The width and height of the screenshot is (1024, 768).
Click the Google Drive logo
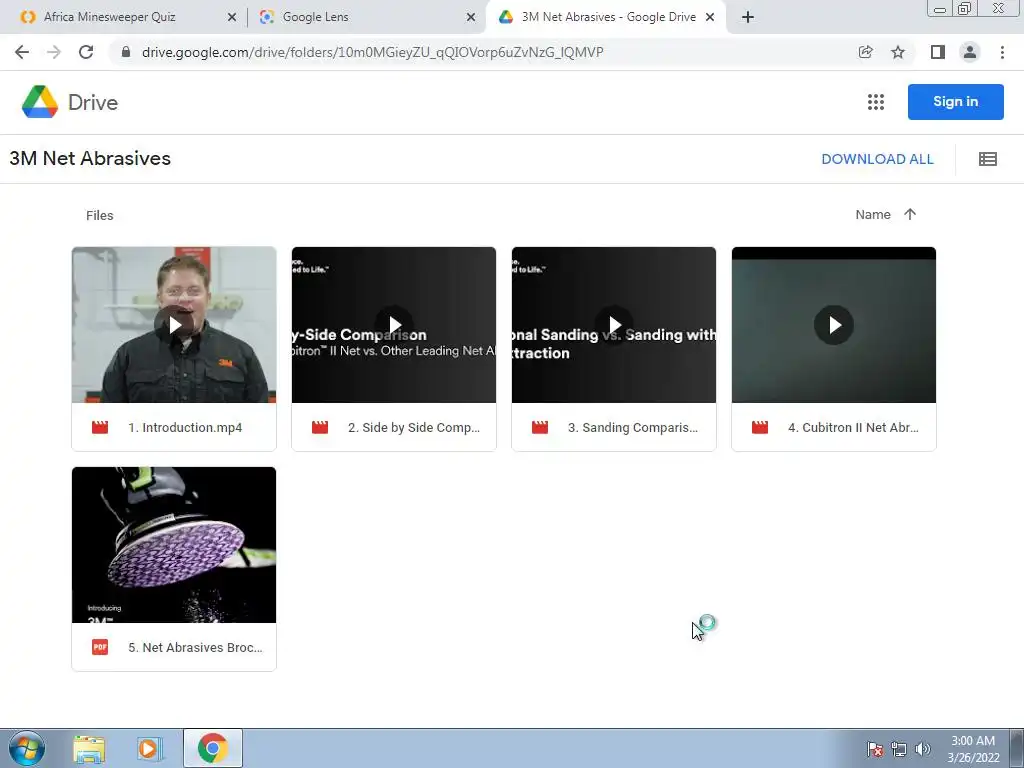(70, 102)
